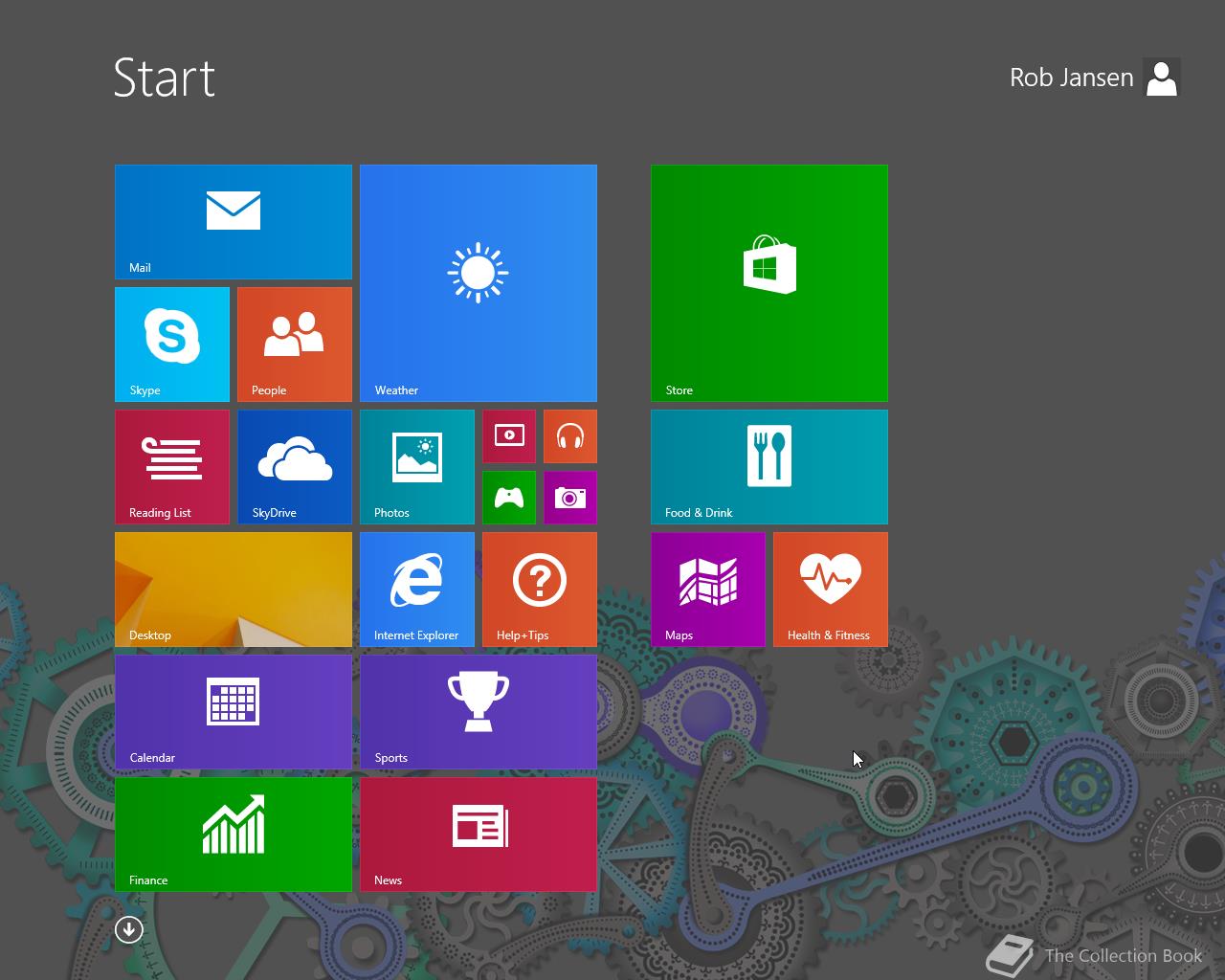Open the small Music headphones tile
Viewport: 1225px width, 980px height.
click(570, 436)
